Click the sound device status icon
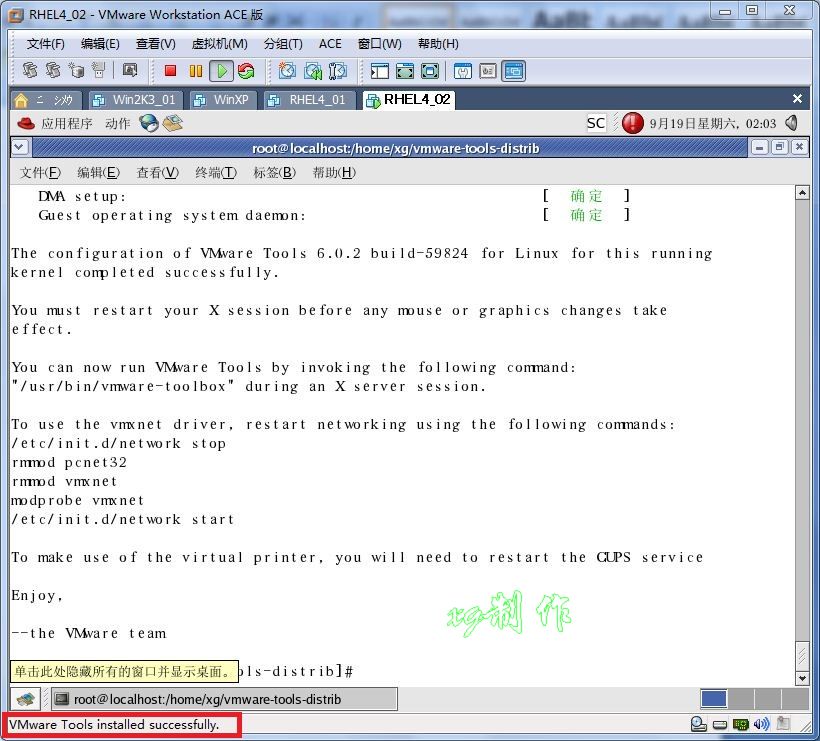 pyautogui.click(x=761, y=724)
